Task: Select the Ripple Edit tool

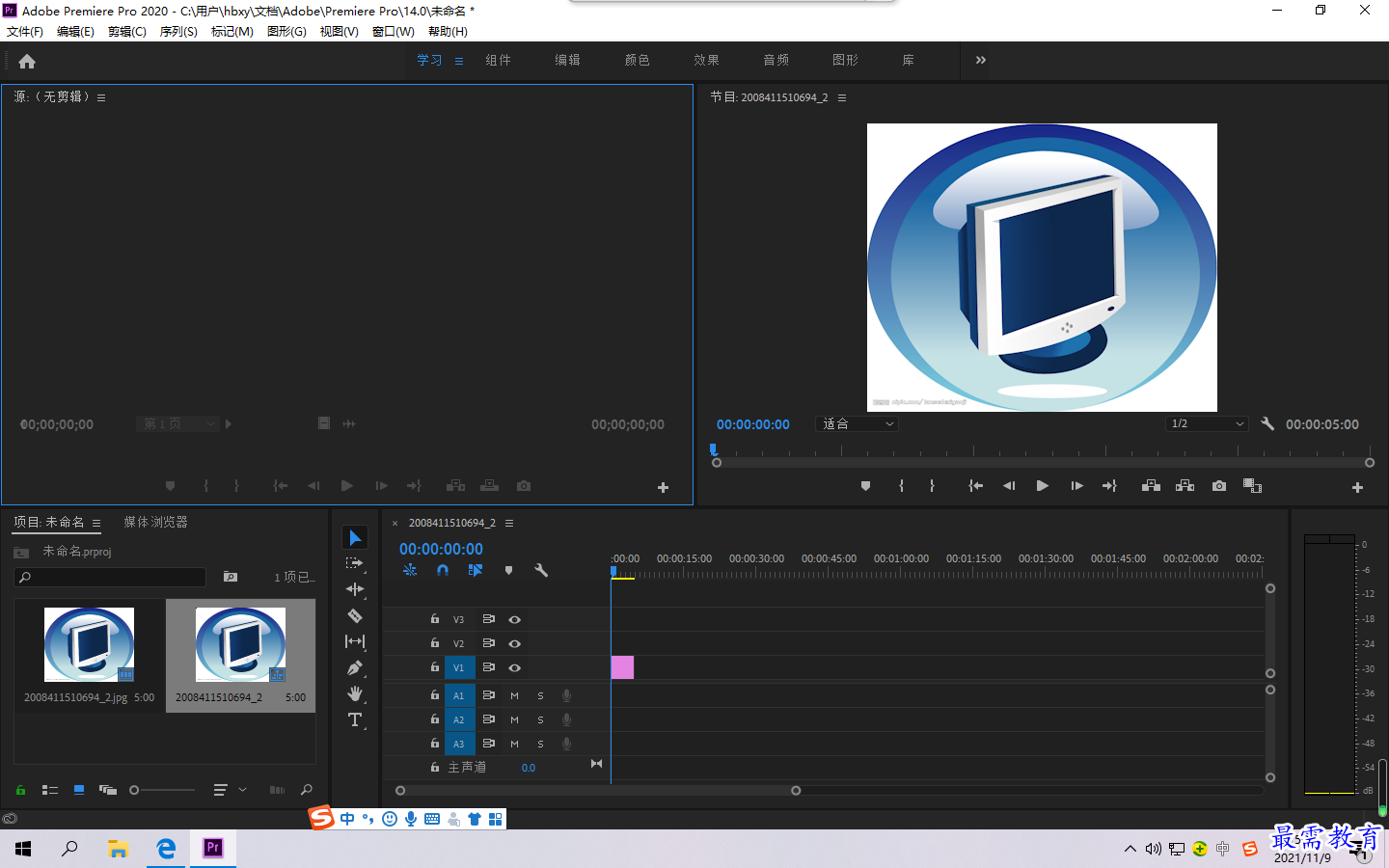Action: (x=355, y=589)
